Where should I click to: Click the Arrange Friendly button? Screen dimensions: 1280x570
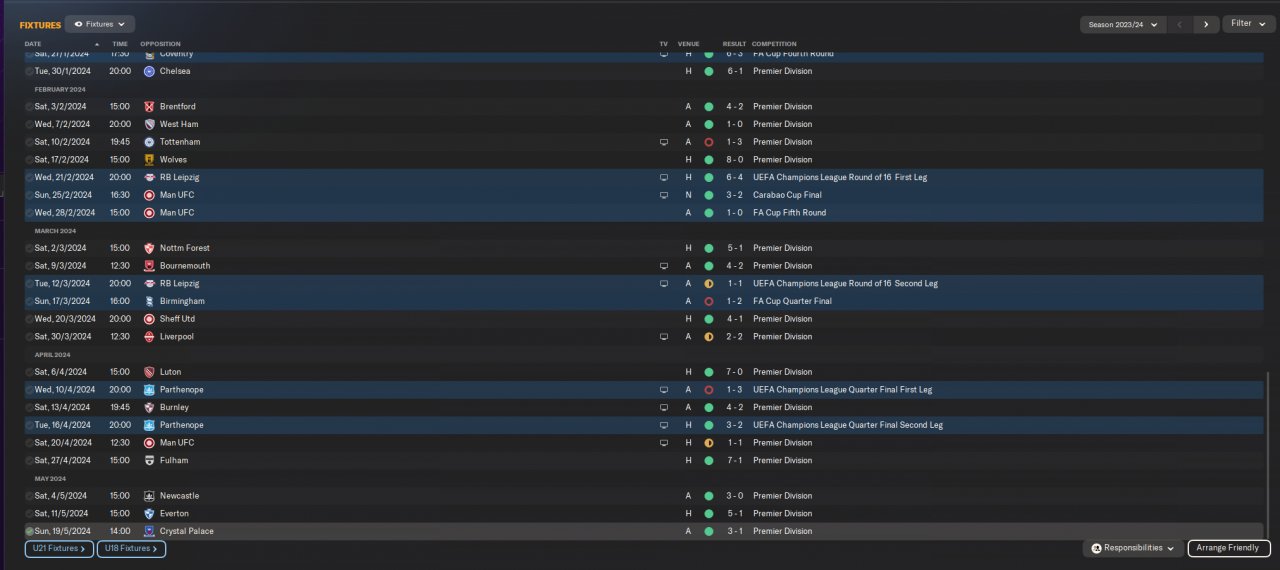[1229, 548]
